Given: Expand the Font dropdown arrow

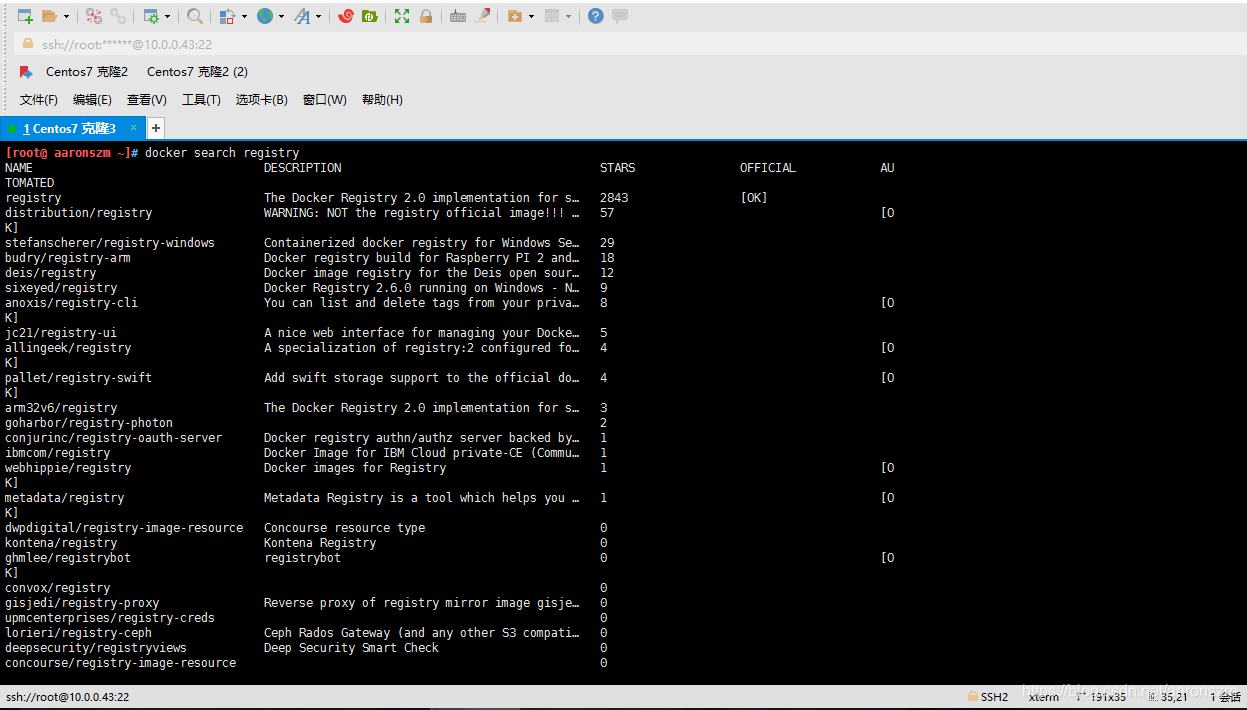Looking at the screenshot, I should point(319,16).
